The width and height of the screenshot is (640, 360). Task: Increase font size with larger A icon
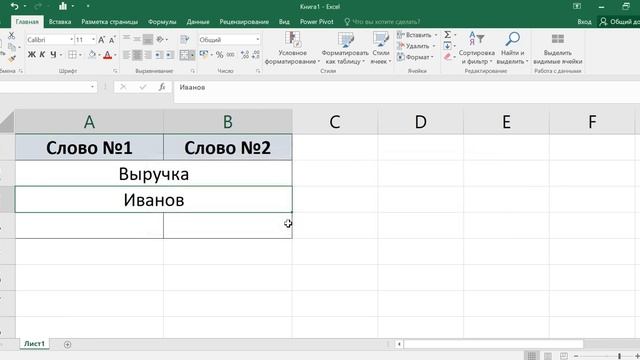coord(102,40)
